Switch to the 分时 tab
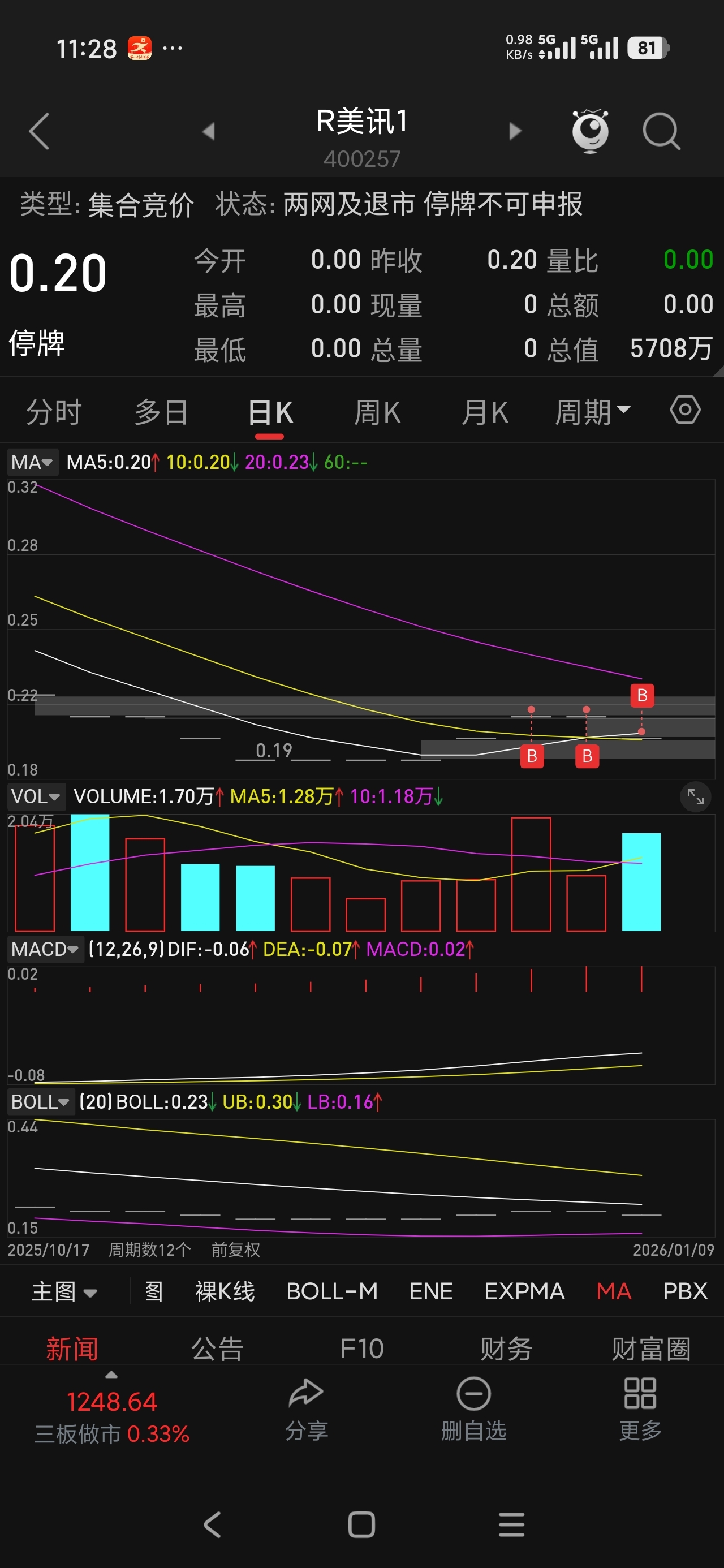Screen dimensions: 724x1568 (x=54, y=412)
